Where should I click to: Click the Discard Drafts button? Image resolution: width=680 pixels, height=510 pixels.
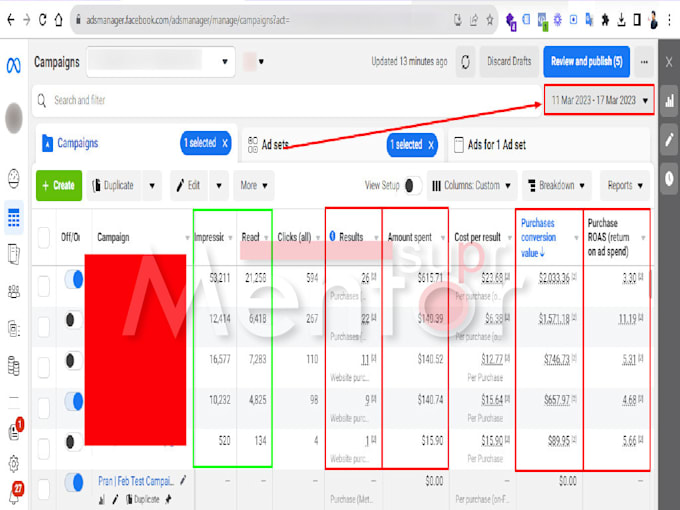tap(509, 62)
